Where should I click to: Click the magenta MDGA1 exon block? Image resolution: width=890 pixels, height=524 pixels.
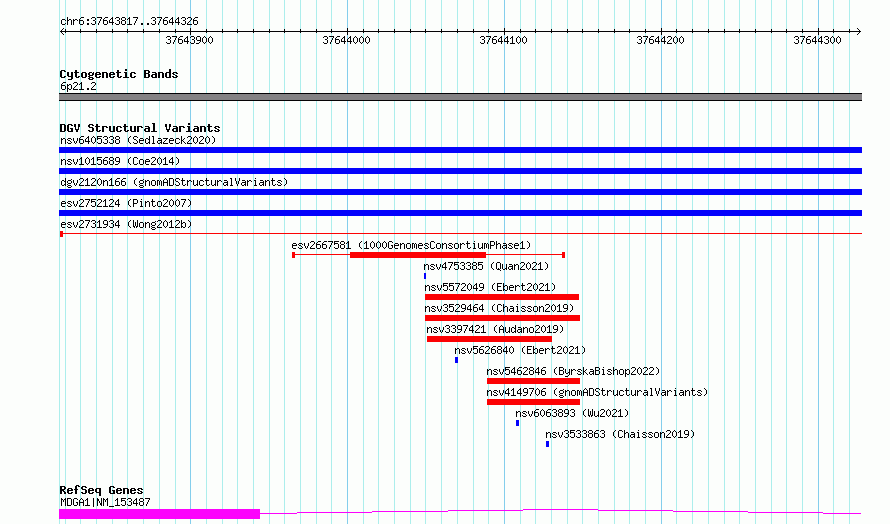click(x=159, y=514)
